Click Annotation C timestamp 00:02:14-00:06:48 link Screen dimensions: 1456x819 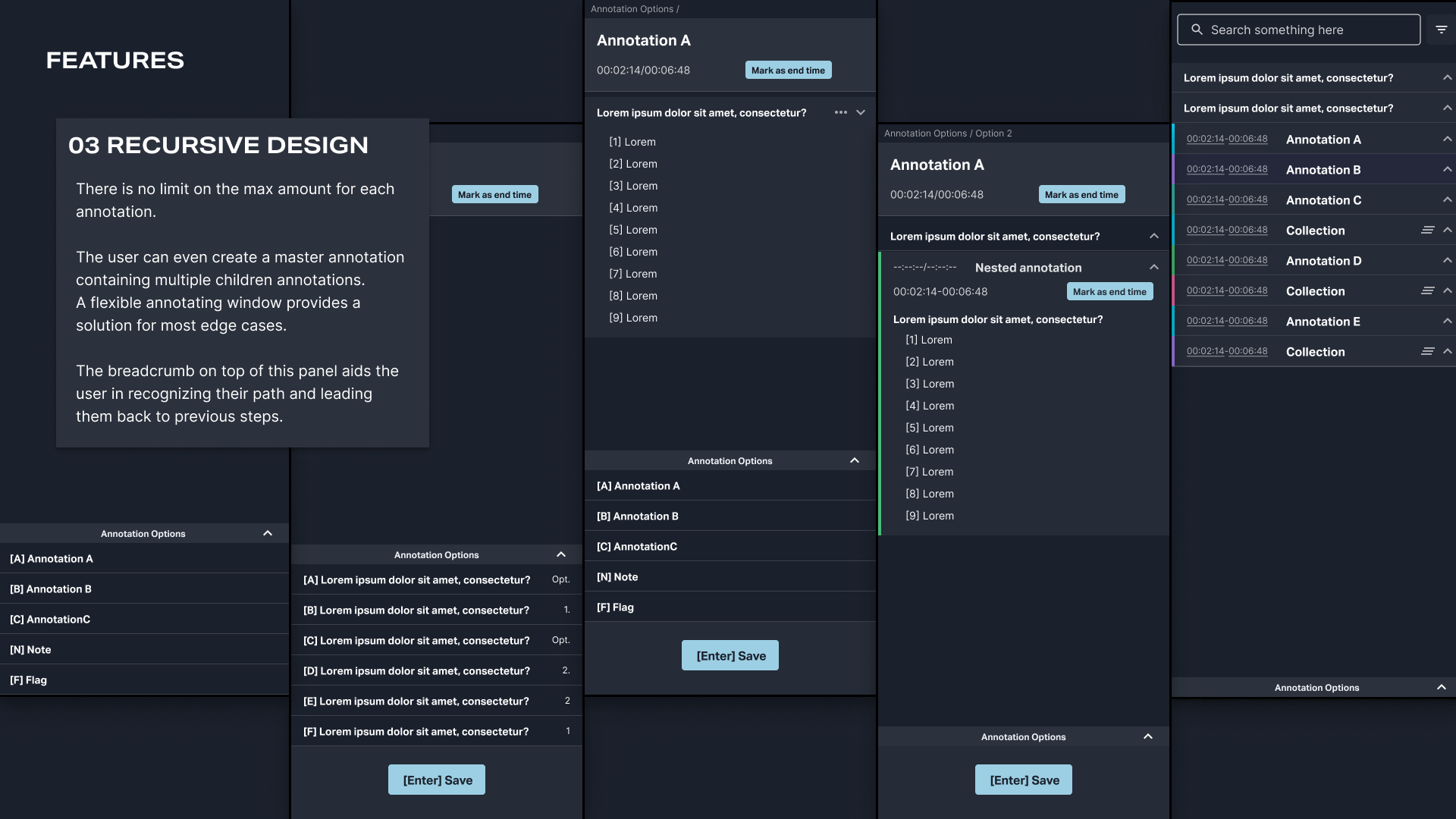coord(1226,199)
